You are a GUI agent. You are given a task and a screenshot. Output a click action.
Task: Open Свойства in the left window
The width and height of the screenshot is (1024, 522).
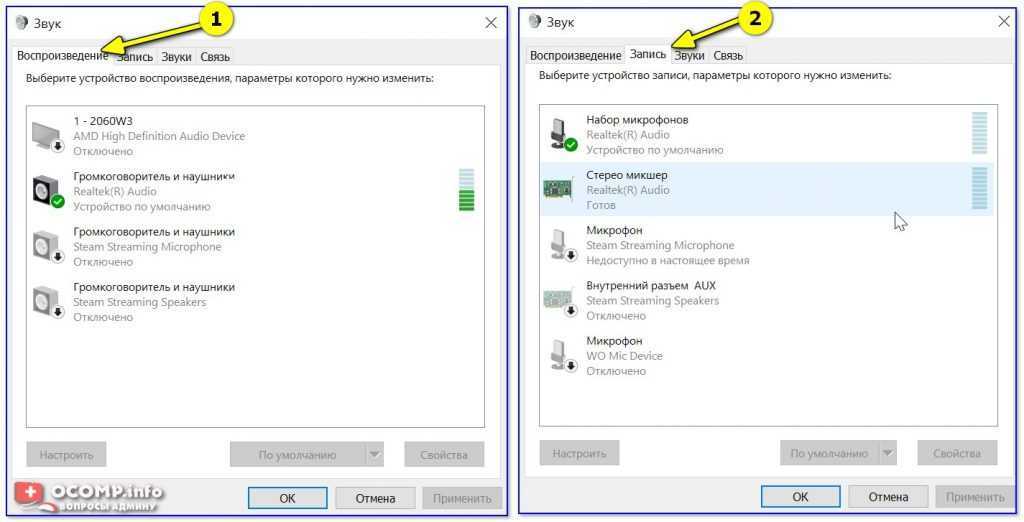(444, 455)
